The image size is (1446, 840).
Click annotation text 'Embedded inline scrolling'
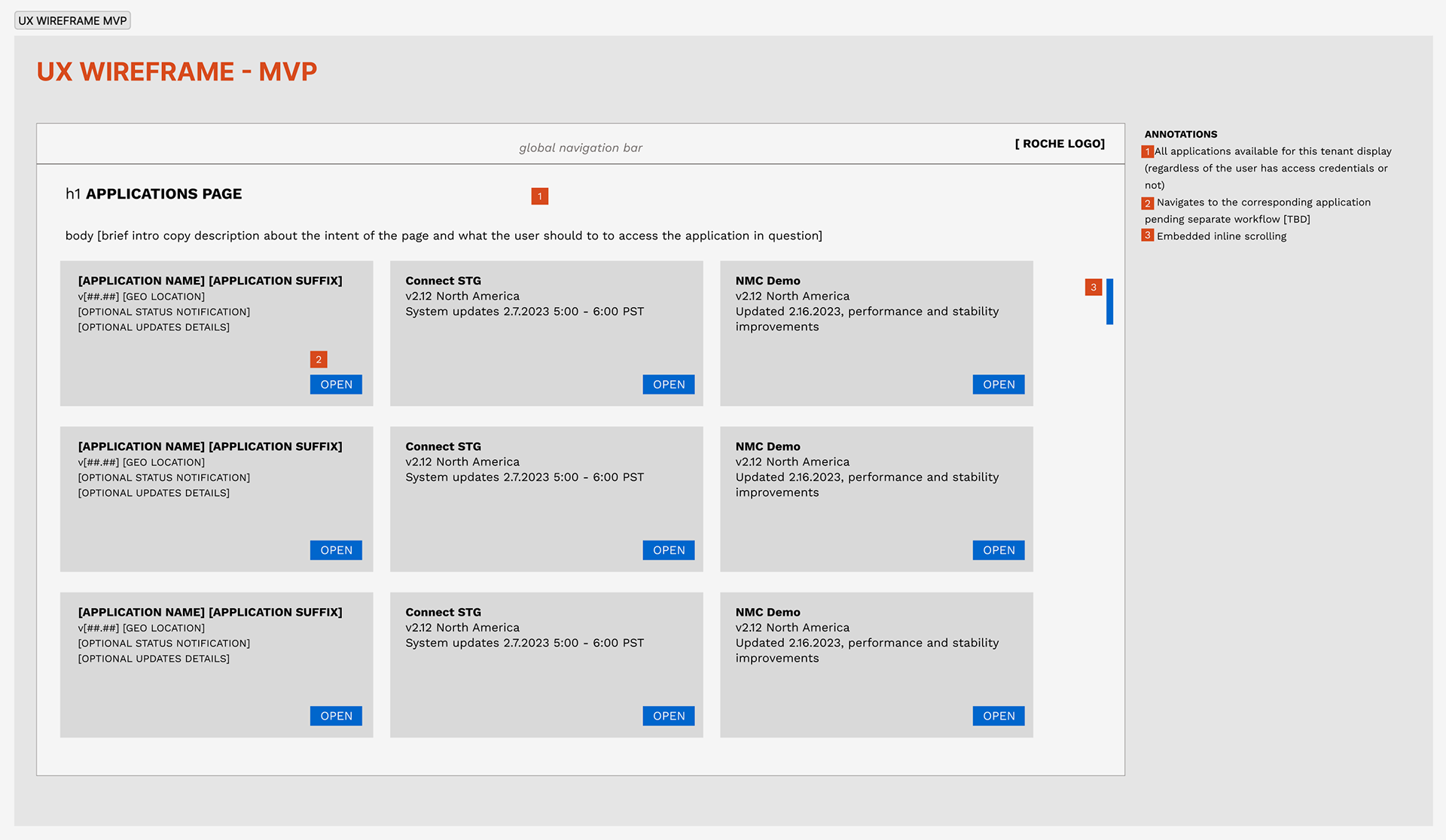click(x=1222, y=236)
